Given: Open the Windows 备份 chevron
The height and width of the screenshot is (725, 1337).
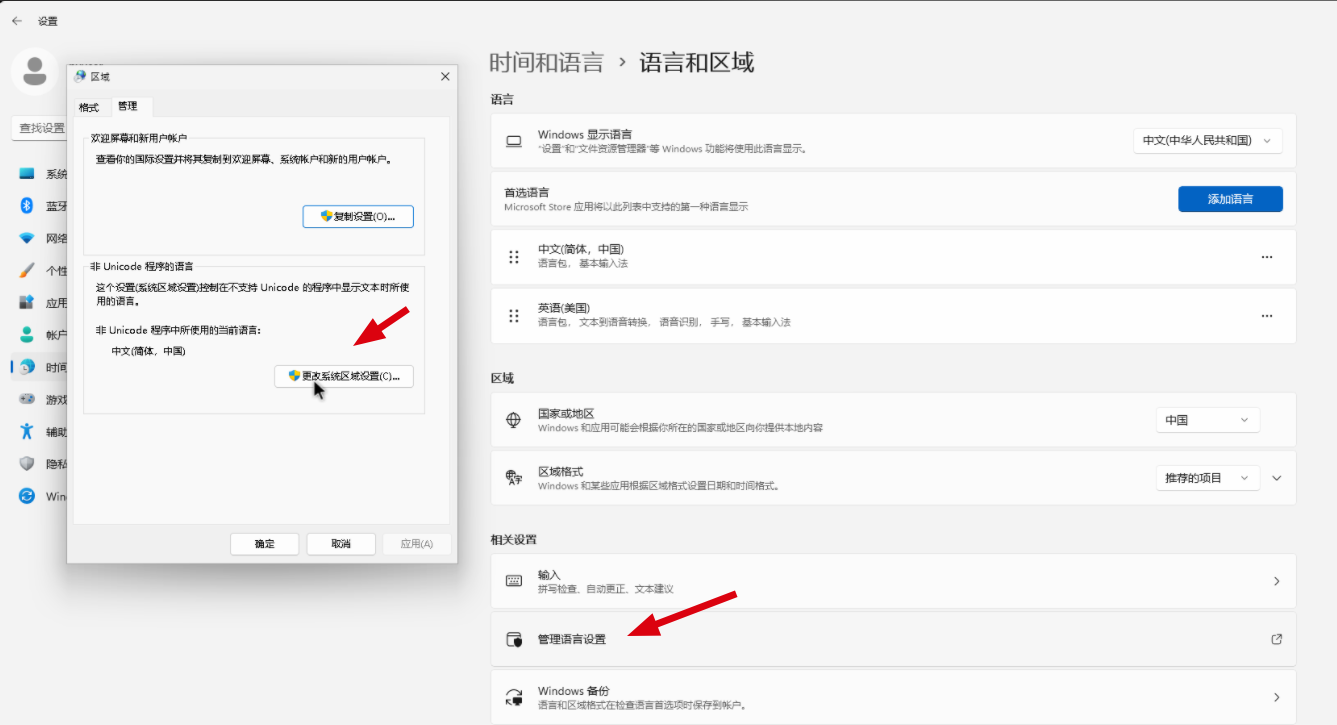Looking at the screenshot, I should [1277, 697].
